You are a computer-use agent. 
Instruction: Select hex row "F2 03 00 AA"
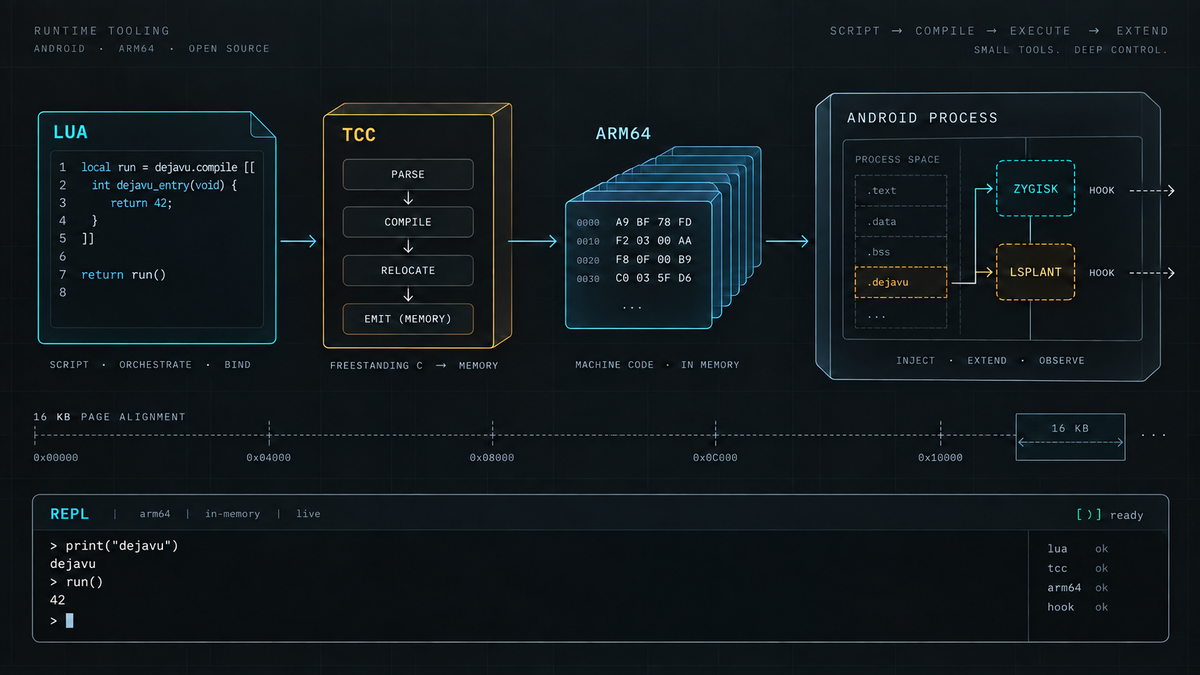[x=653, y=241]
